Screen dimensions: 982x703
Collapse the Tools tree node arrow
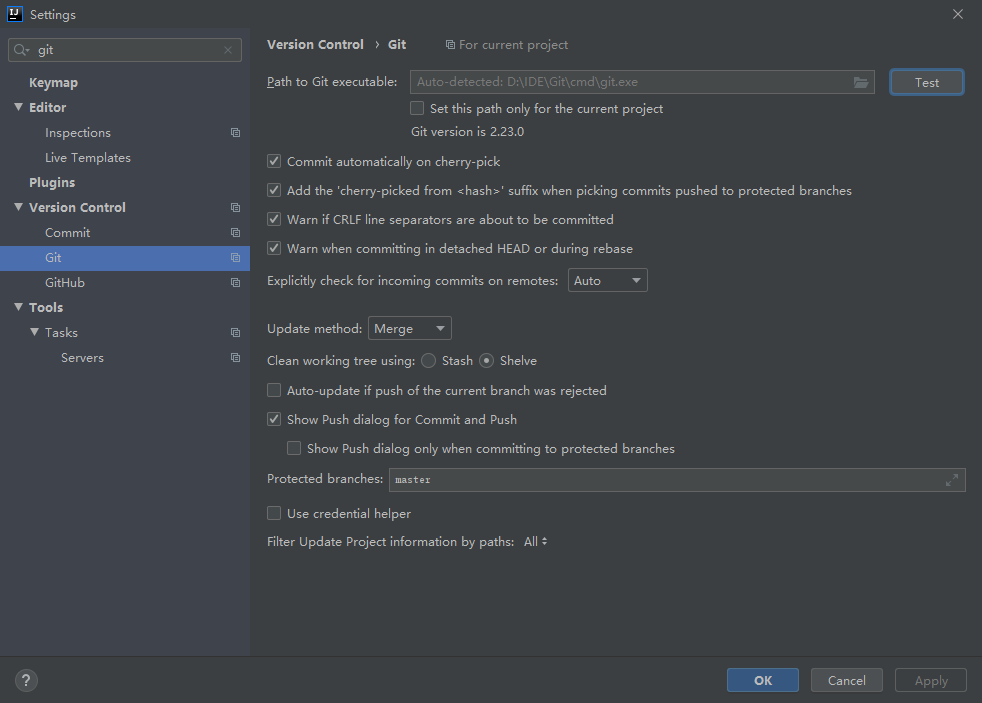[x=18, y=307]
